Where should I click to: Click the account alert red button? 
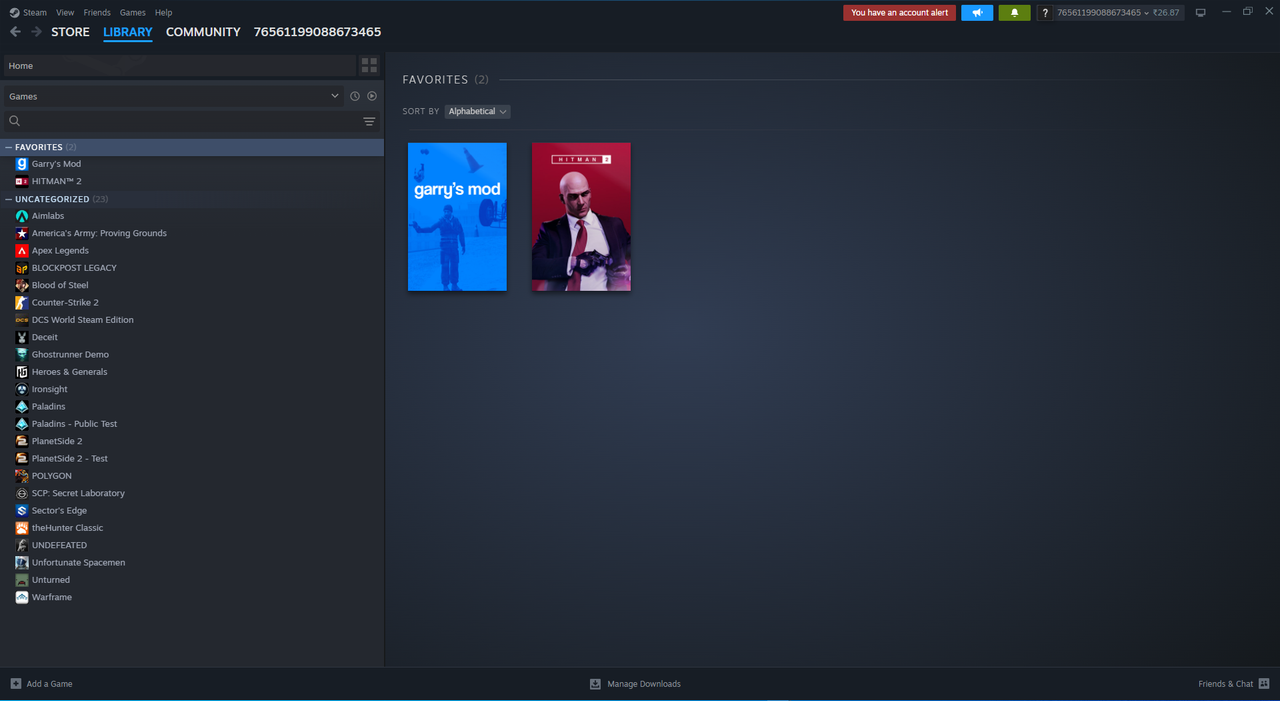click(x=899, y=13)
